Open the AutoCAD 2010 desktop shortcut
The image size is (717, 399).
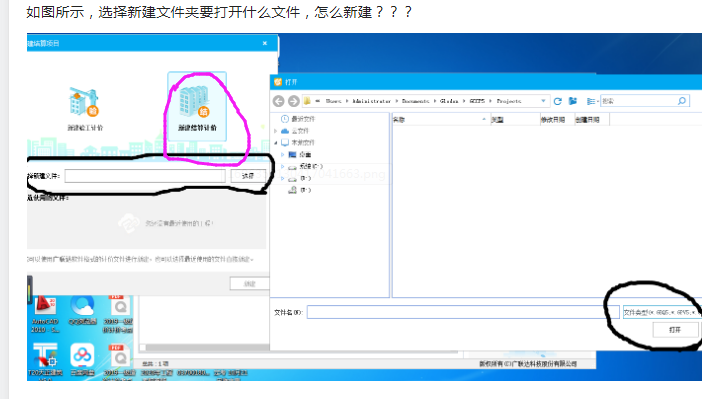45,314
